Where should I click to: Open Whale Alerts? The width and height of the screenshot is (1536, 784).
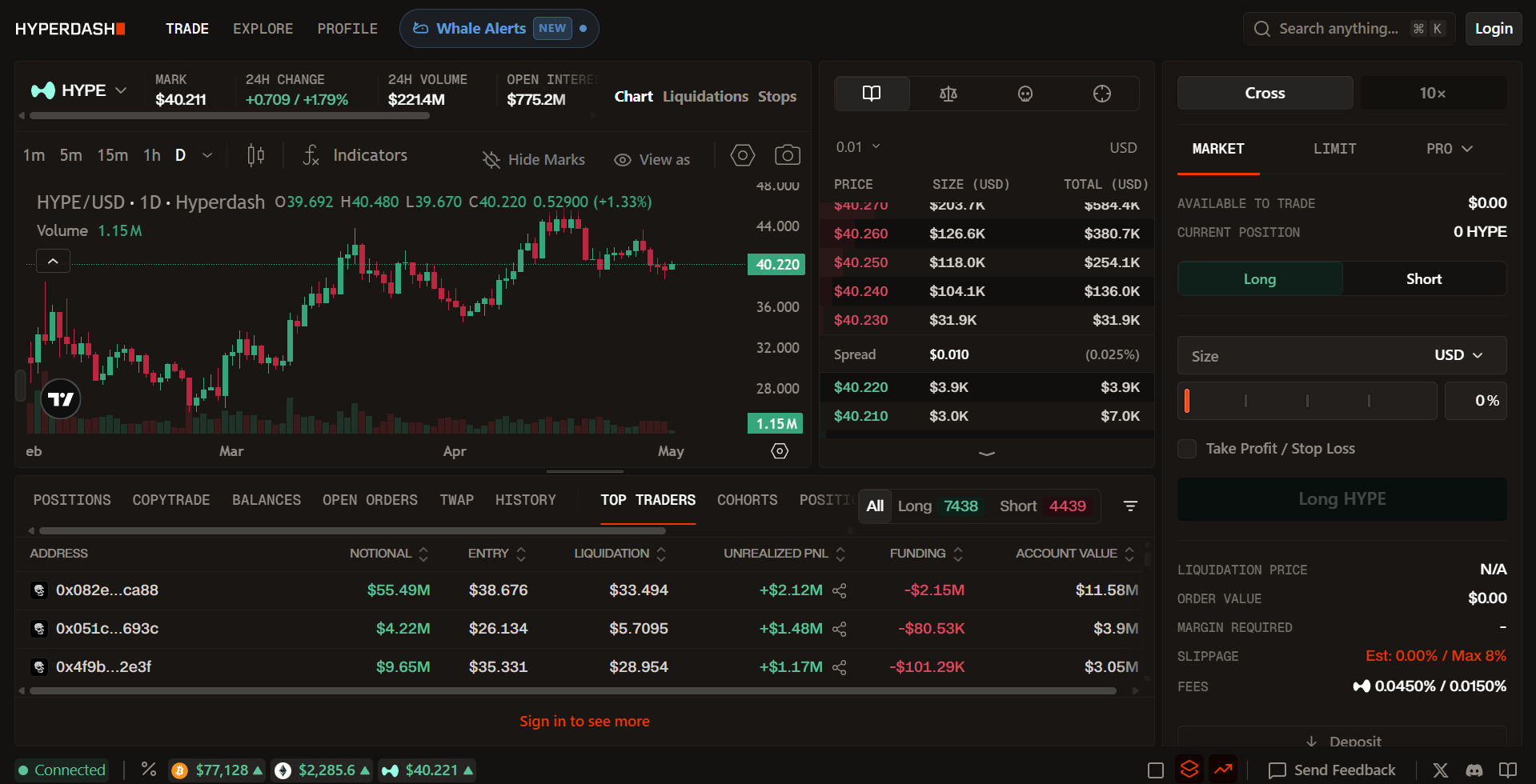(499, 29)
